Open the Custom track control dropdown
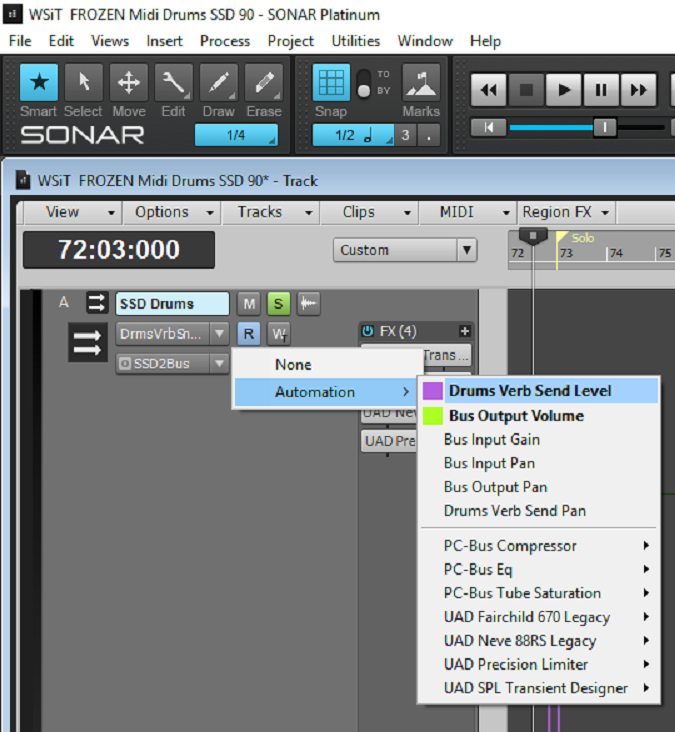Viewport: 675px width, 732px height. pyautogui.click(x=405, y=250)
